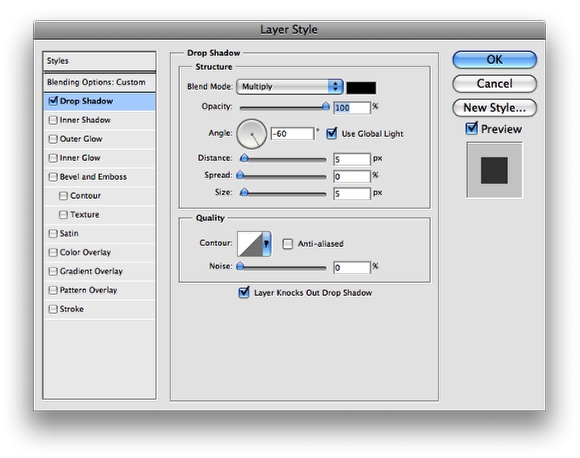Click the Contour curve thumbnail
This screenshot has width=580, height=458.
point(250,244)
